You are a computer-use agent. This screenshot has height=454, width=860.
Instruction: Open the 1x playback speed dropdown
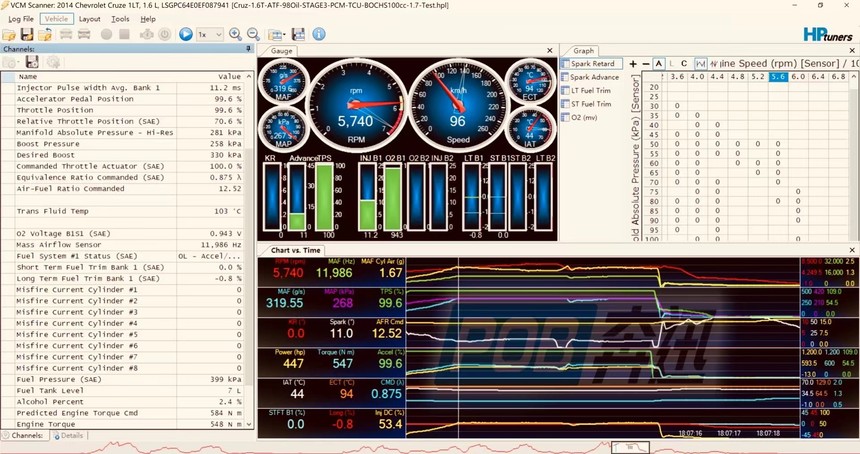click(x=210, y=35)
